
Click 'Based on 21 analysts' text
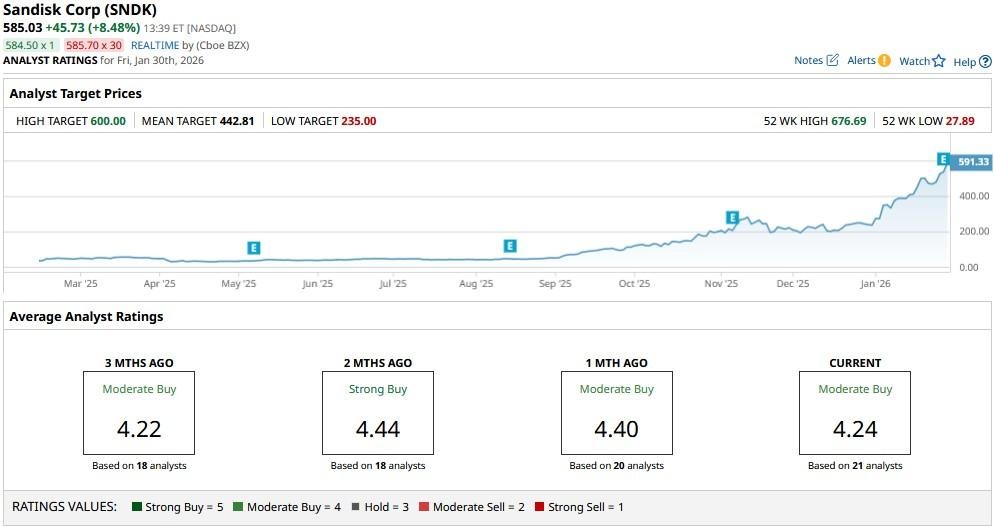tap(855, 465)
